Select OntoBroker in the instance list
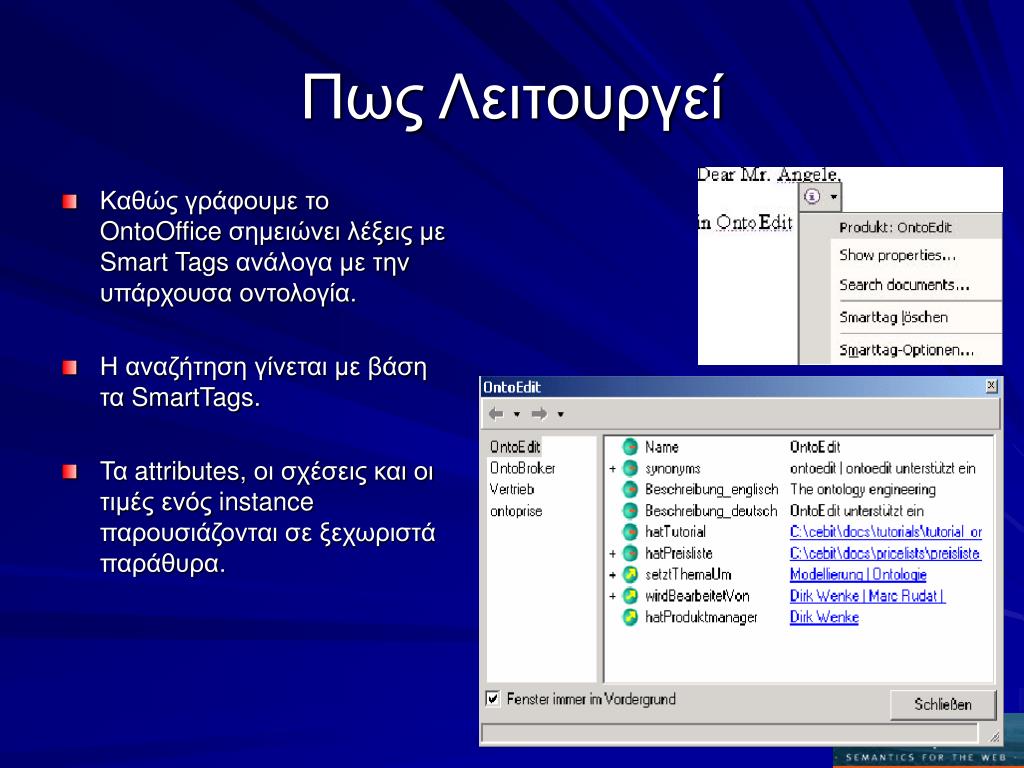This screenshot has width=1024, height=768. [x=522, y=468]
